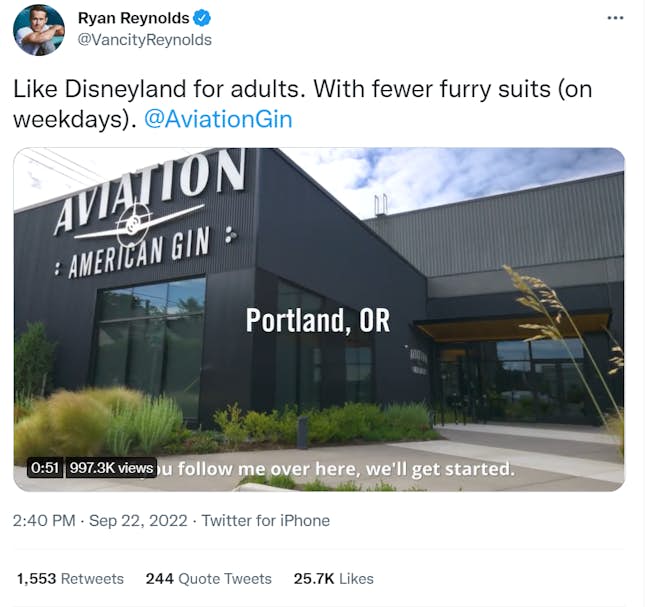
Task: Follow the @AviationGin mention link
Action: tap(219, 119)
